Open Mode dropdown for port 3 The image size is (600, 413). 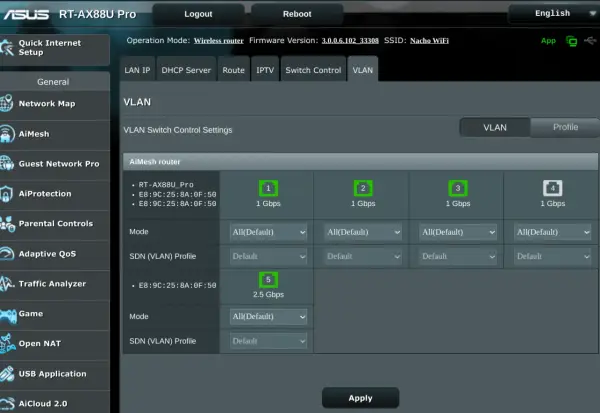tap(458, 232)
